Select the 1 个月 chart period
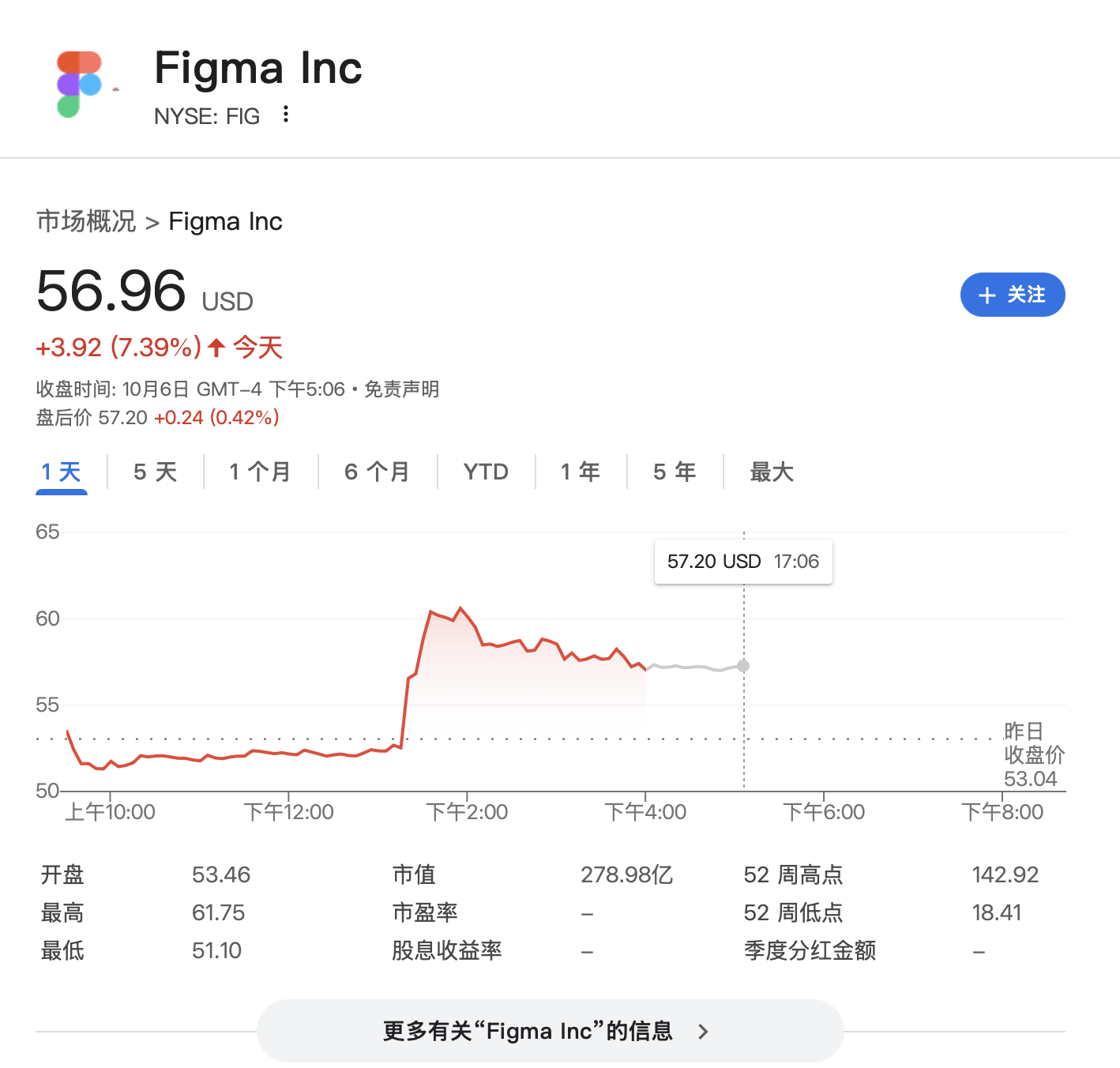 [x=261, y=472]
